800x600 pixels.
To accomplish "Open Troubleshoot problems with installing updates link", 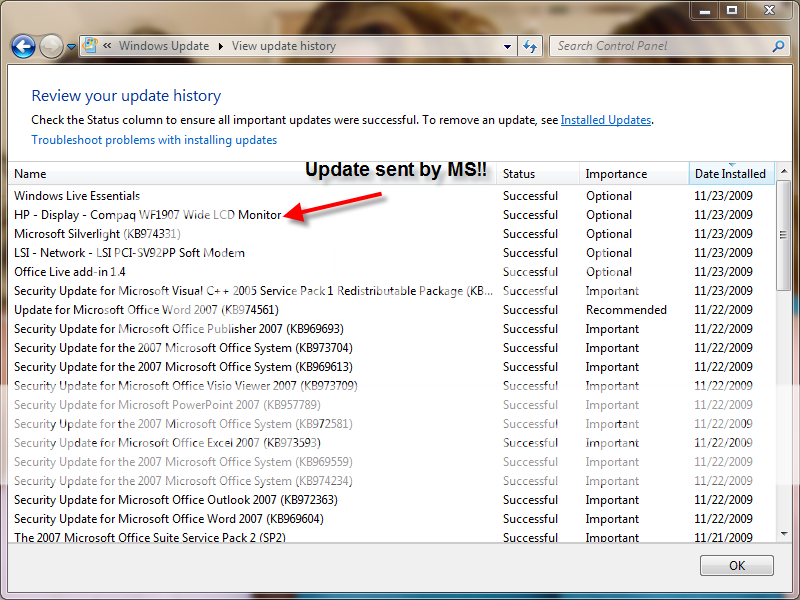I will [154, 140].
